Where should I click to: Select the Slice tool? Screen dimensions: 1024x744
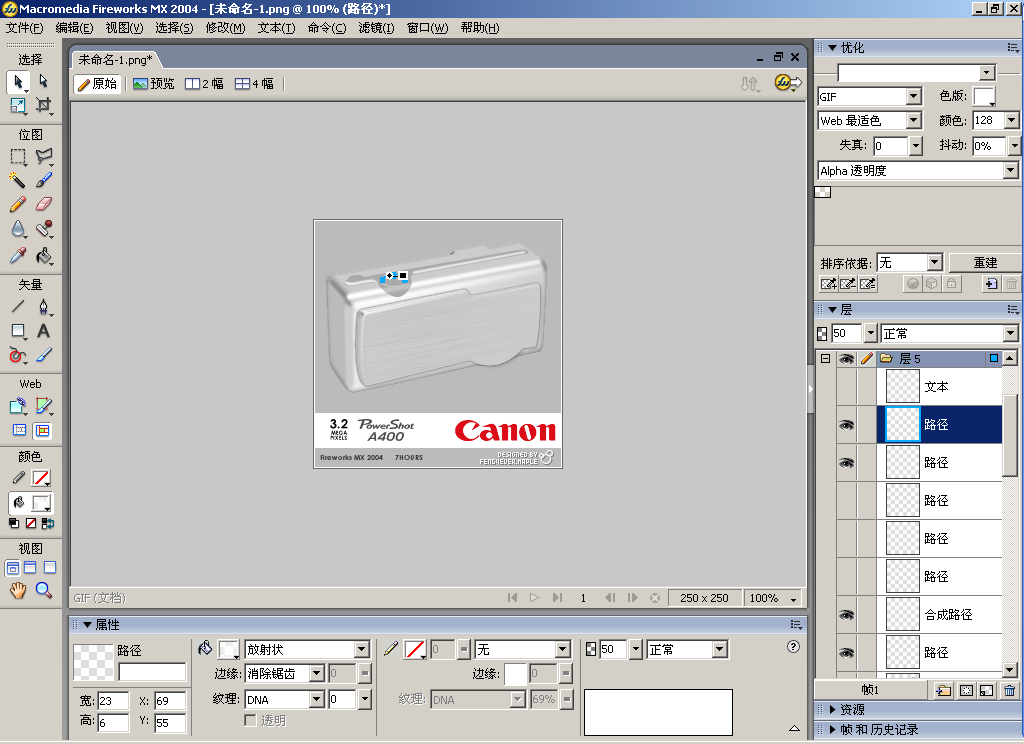[43, 406]
